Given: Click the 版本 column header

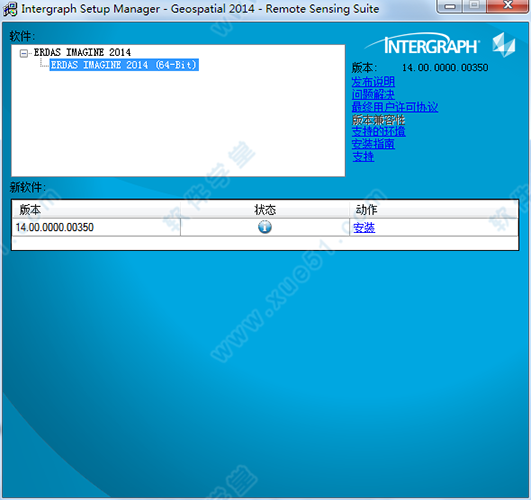Looking at the screenshot, I should (x=96, y=210).
